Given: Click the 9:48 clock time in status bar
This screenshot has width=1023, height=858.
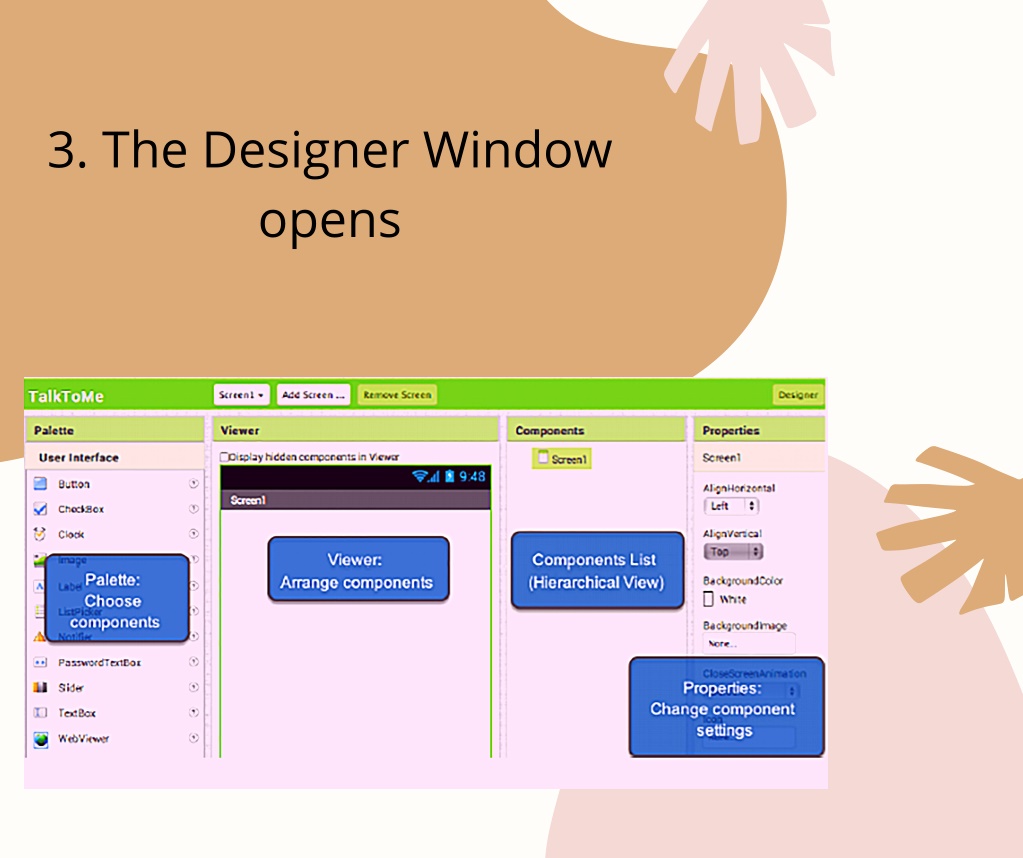Looking at the screenshot, I should pyautogui.click(x=472, y=476).
